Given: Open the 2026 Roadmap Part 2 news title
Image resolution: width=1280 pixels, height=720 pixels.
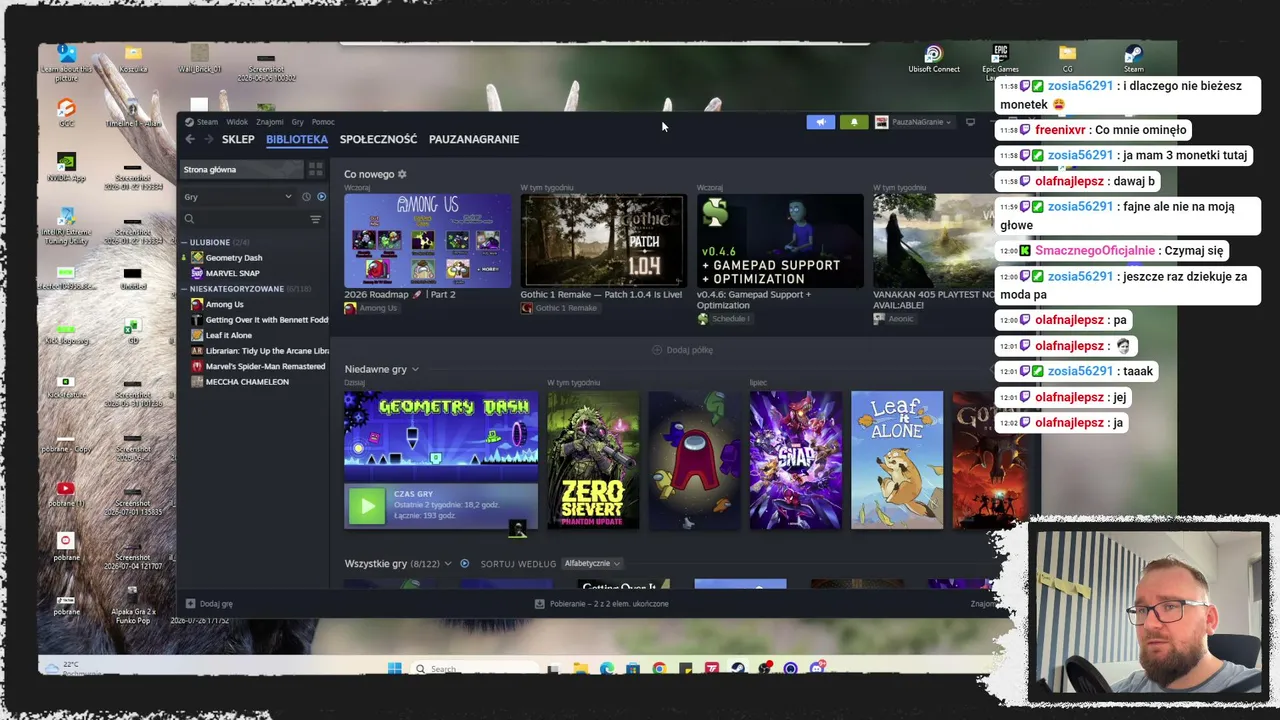Looking at the screenshot, I should click(399, 295).
